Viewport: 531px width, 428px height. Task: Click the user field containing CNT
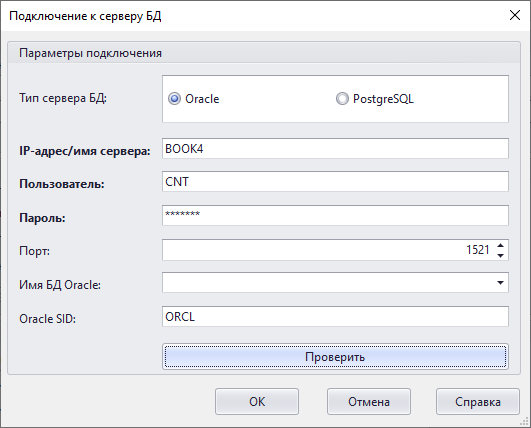(335, 181)
